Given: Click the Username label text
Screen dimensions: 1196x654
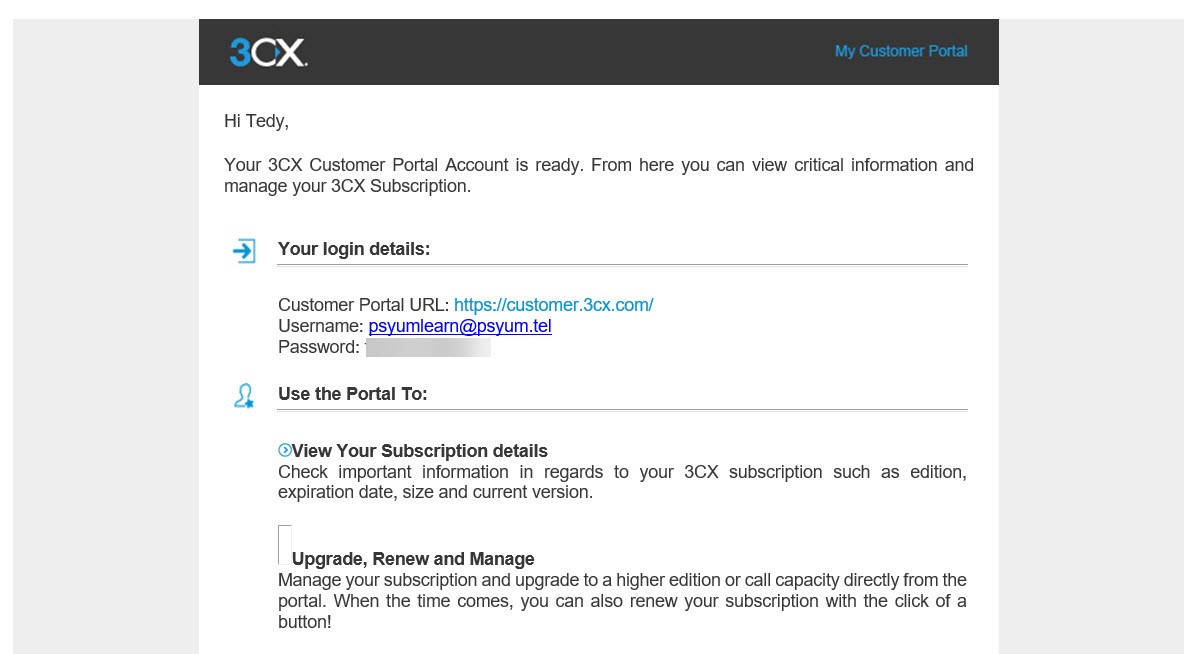Looking at the screenshot, I should (x=320, y=326).
